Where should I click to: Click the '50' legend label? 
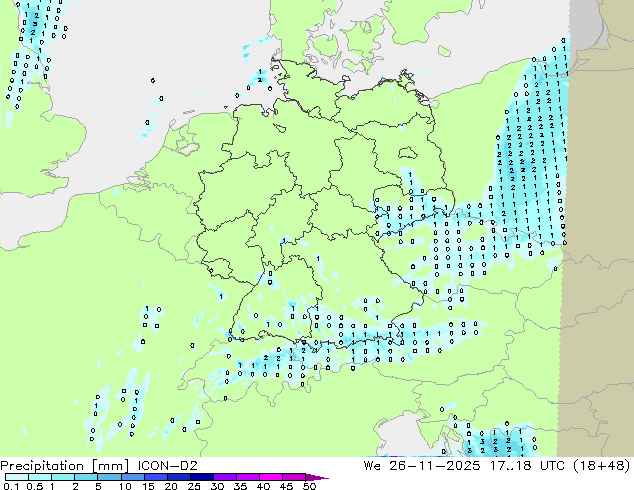(309, 486)
